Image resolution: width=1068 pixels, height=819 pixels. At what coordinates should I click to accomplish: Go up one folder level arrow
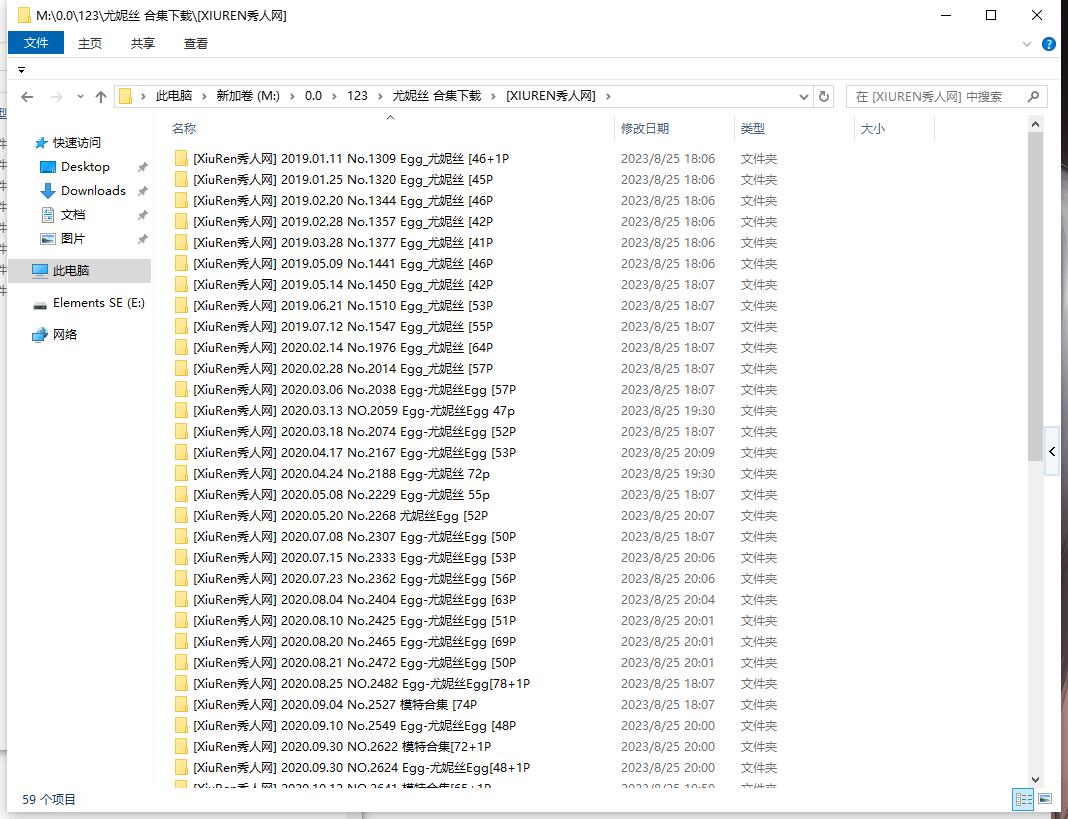coord(101,97)
